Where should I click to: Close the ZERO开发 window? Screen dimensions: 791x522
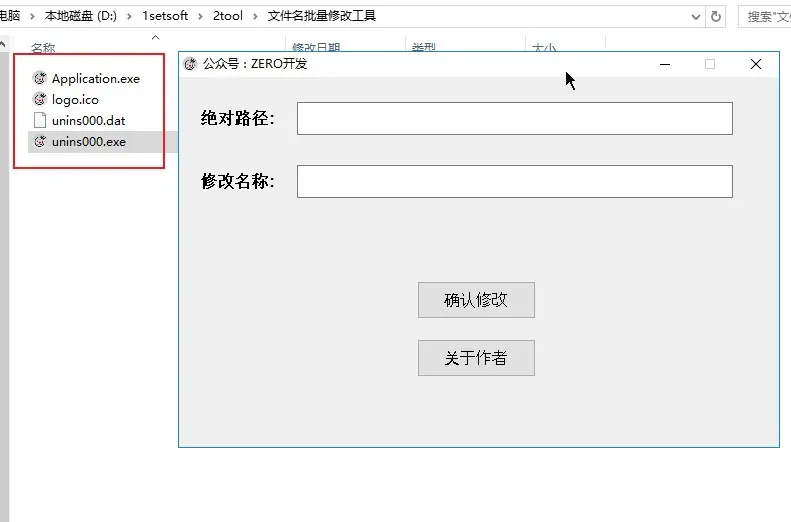[x=756, y=64]
